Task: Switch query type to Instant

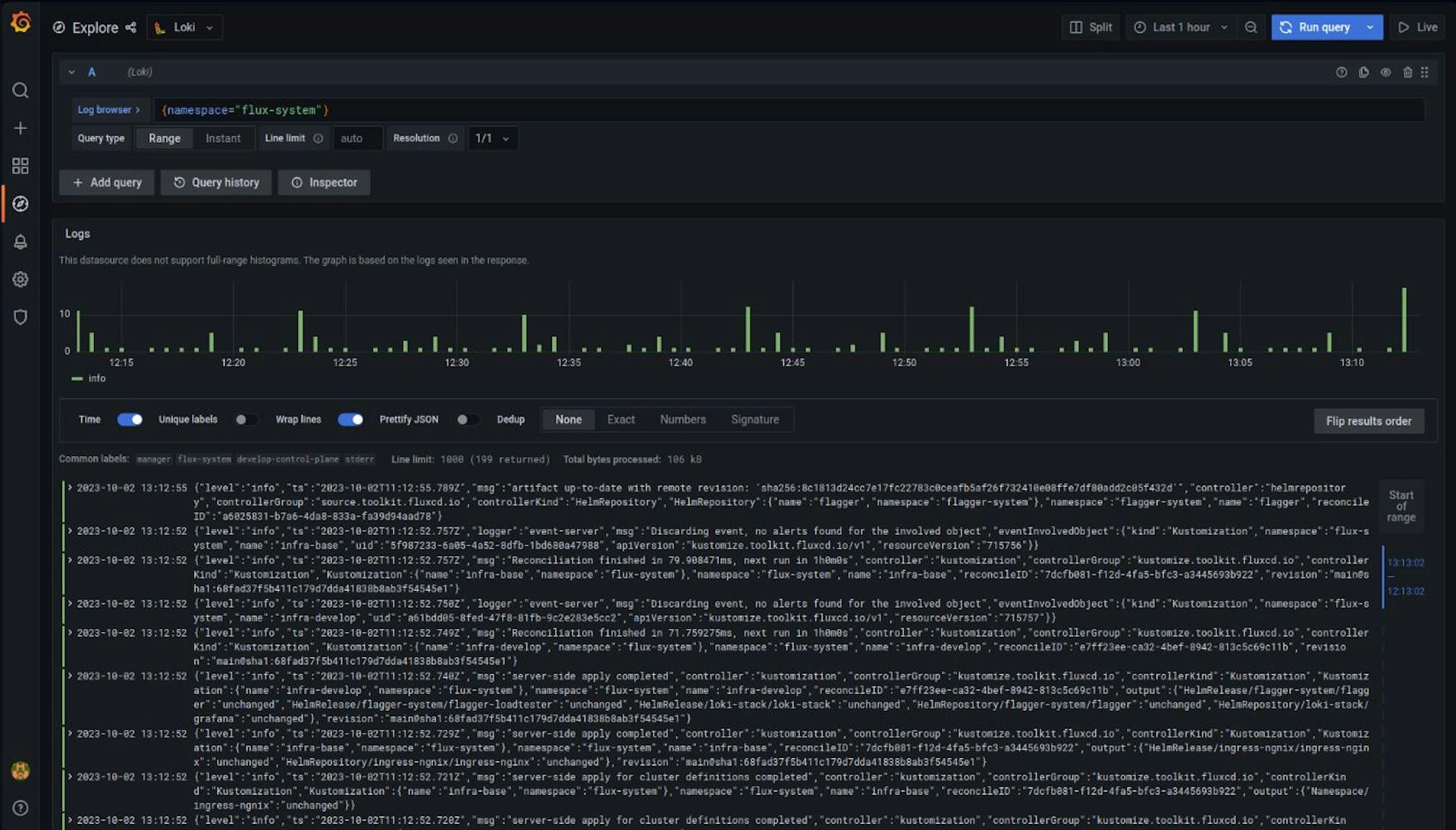Action: [x=223, y=138]
